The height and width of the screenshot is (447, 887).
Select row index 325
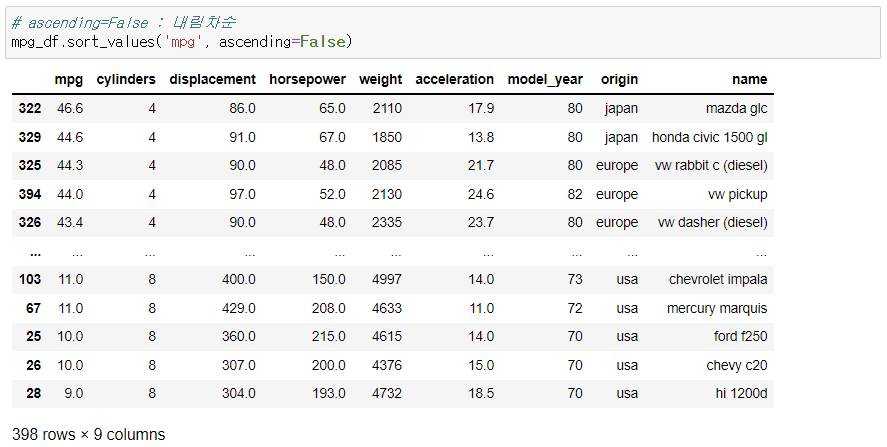[x=29, y=166]
